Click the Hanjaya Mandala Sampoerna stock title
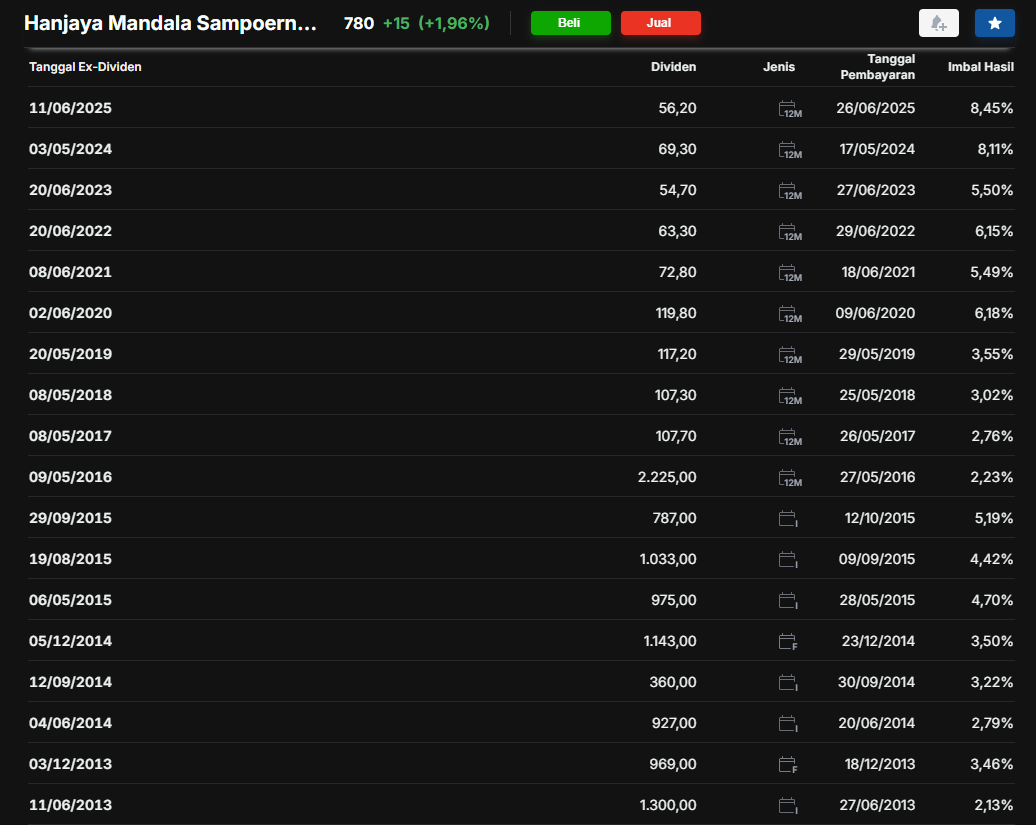1036x825 pixels. [170, 23]
